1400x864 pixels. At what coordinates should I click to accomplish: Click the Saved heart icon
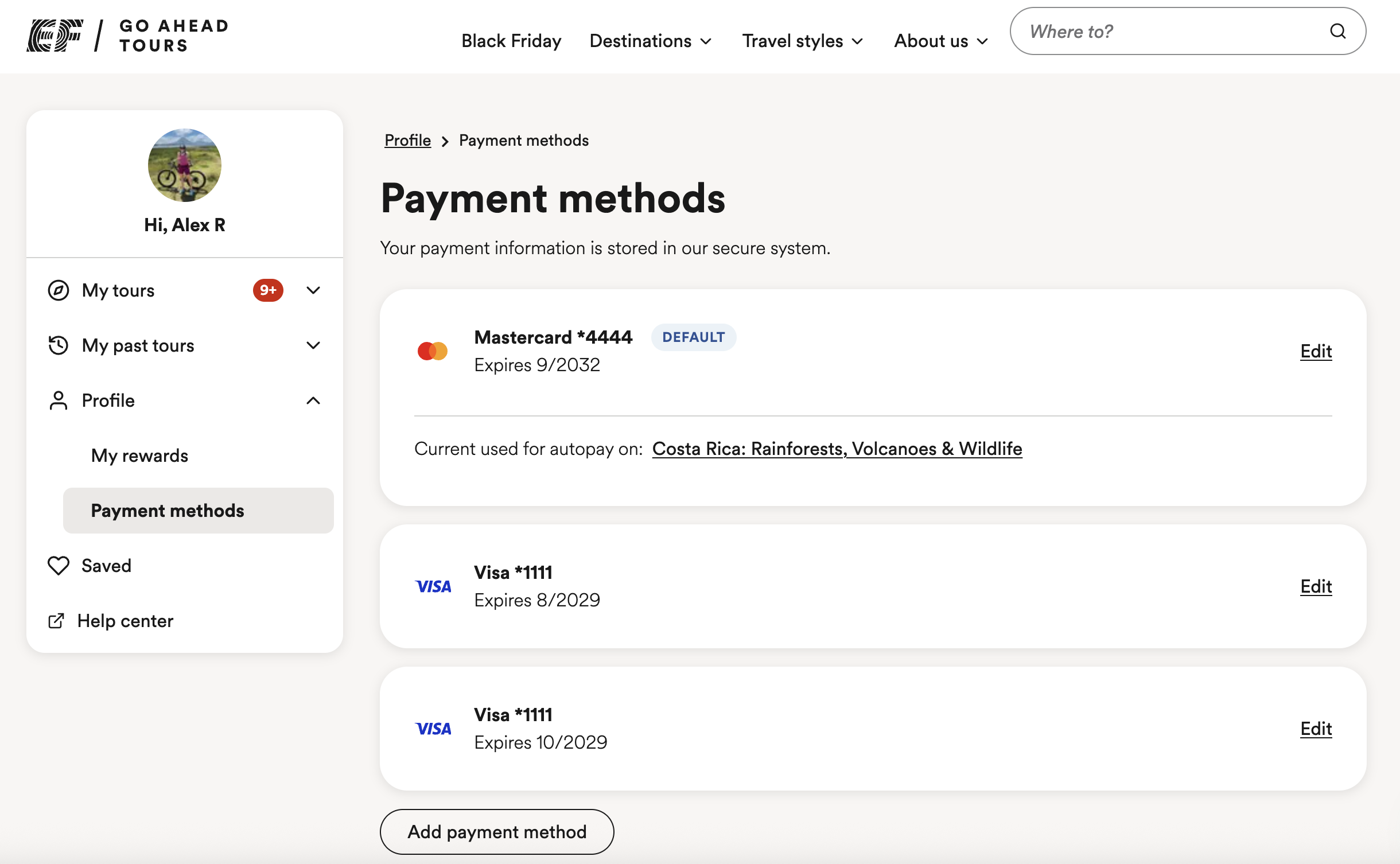point(58,566)
